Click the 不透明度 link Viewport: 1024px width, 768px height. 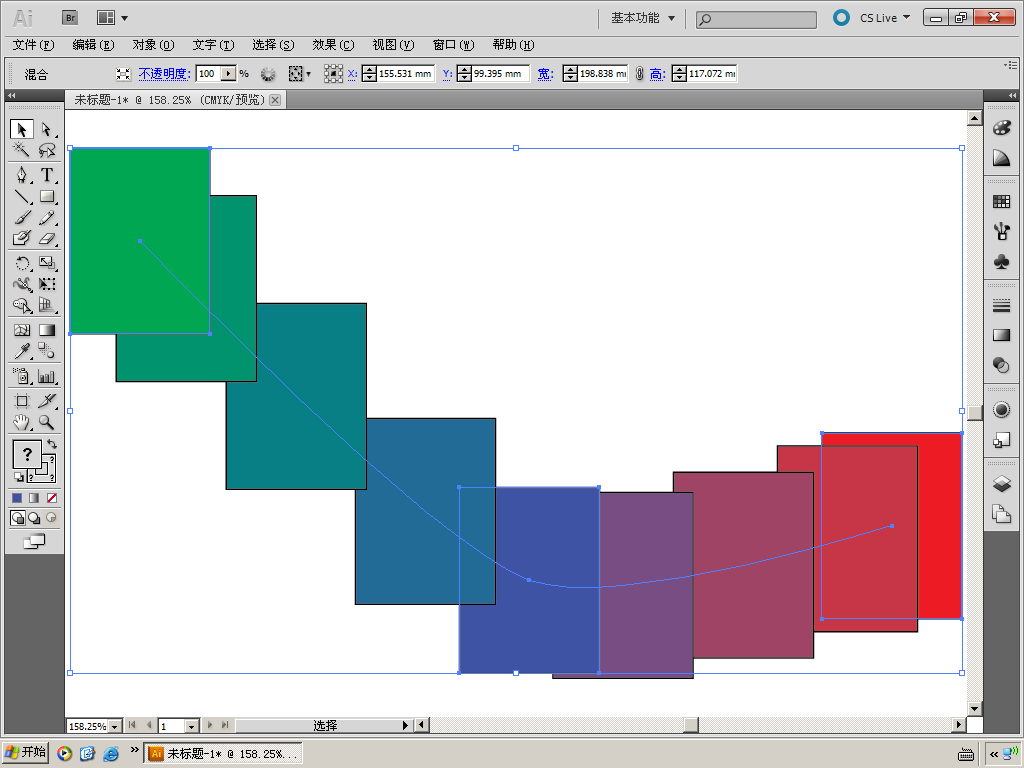[x=163, y=74]
